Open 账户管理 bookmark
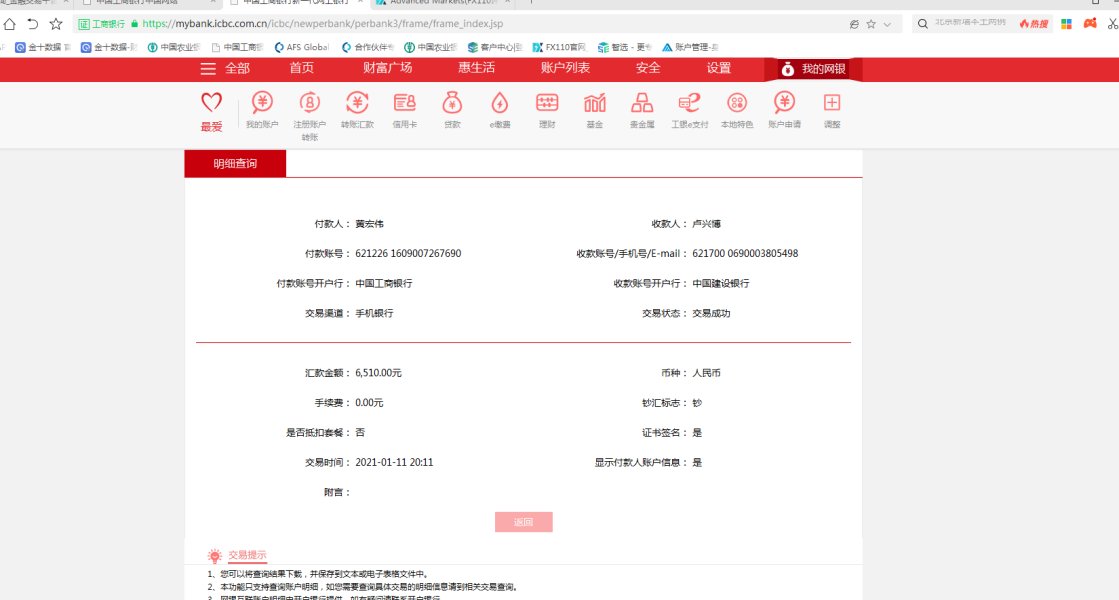The image size is (1119, 600). pyautogui.click(x=690, y=47)
